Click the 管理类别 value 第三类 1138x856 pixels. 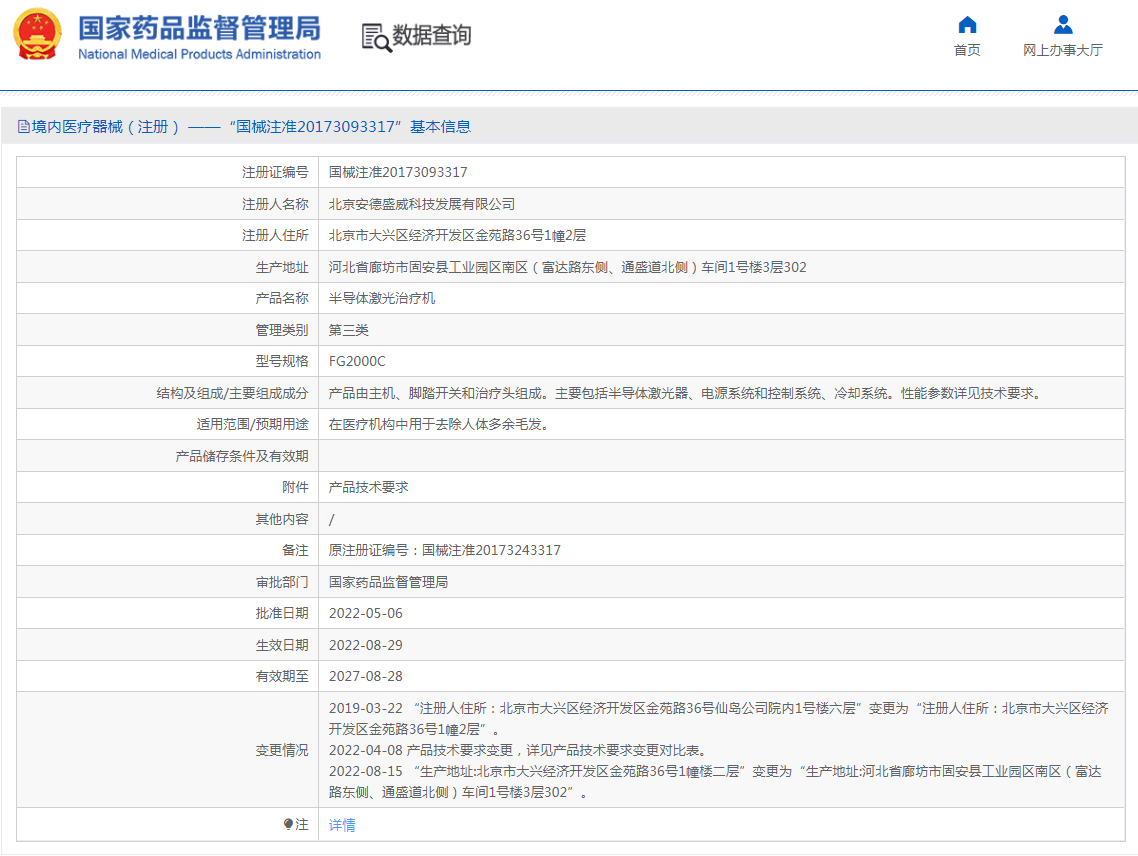(349, 329)
